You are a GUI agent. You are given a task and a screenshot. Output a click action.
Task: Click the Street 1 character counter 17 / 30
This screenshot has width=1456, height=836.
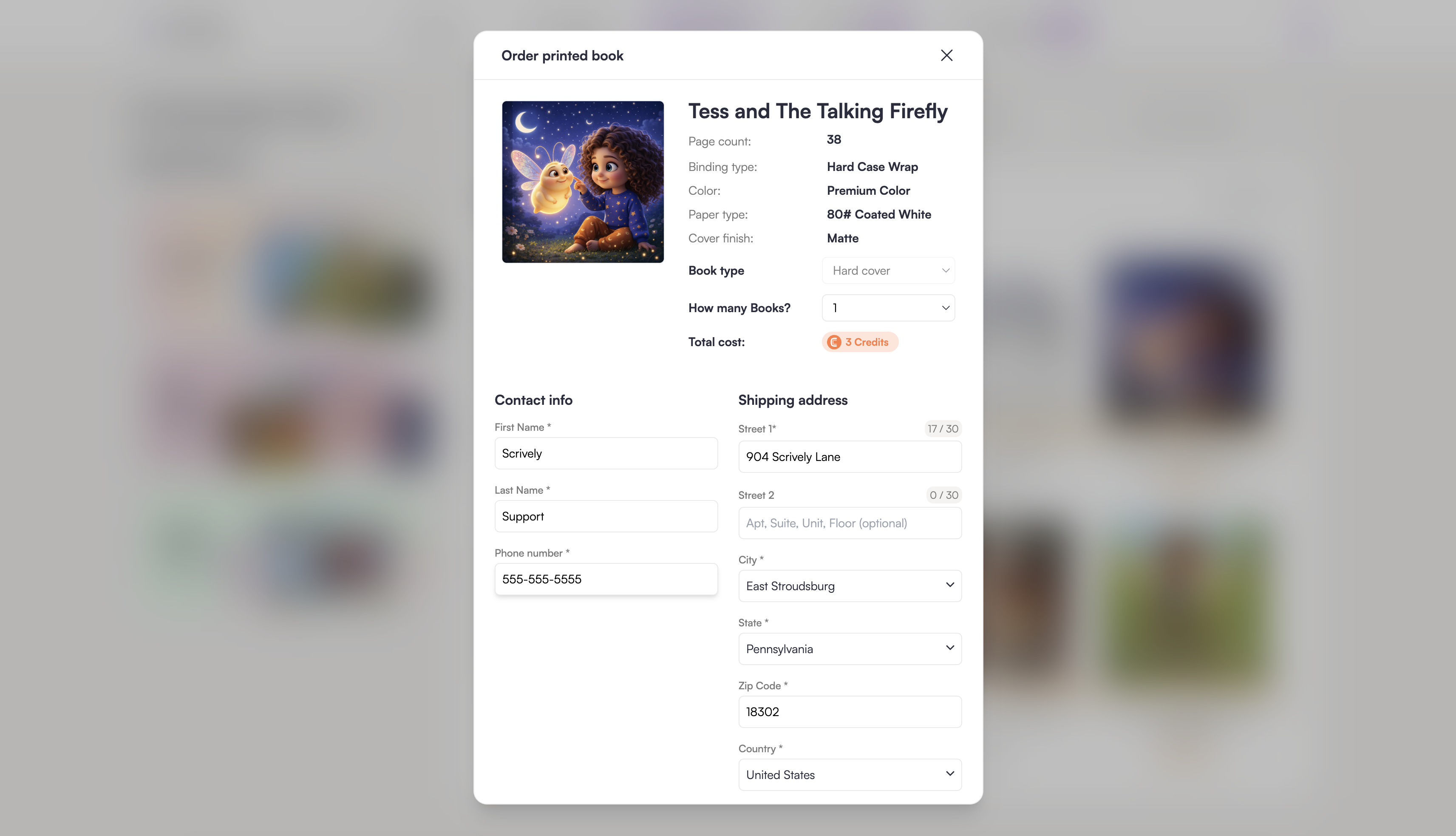point(943,429)
